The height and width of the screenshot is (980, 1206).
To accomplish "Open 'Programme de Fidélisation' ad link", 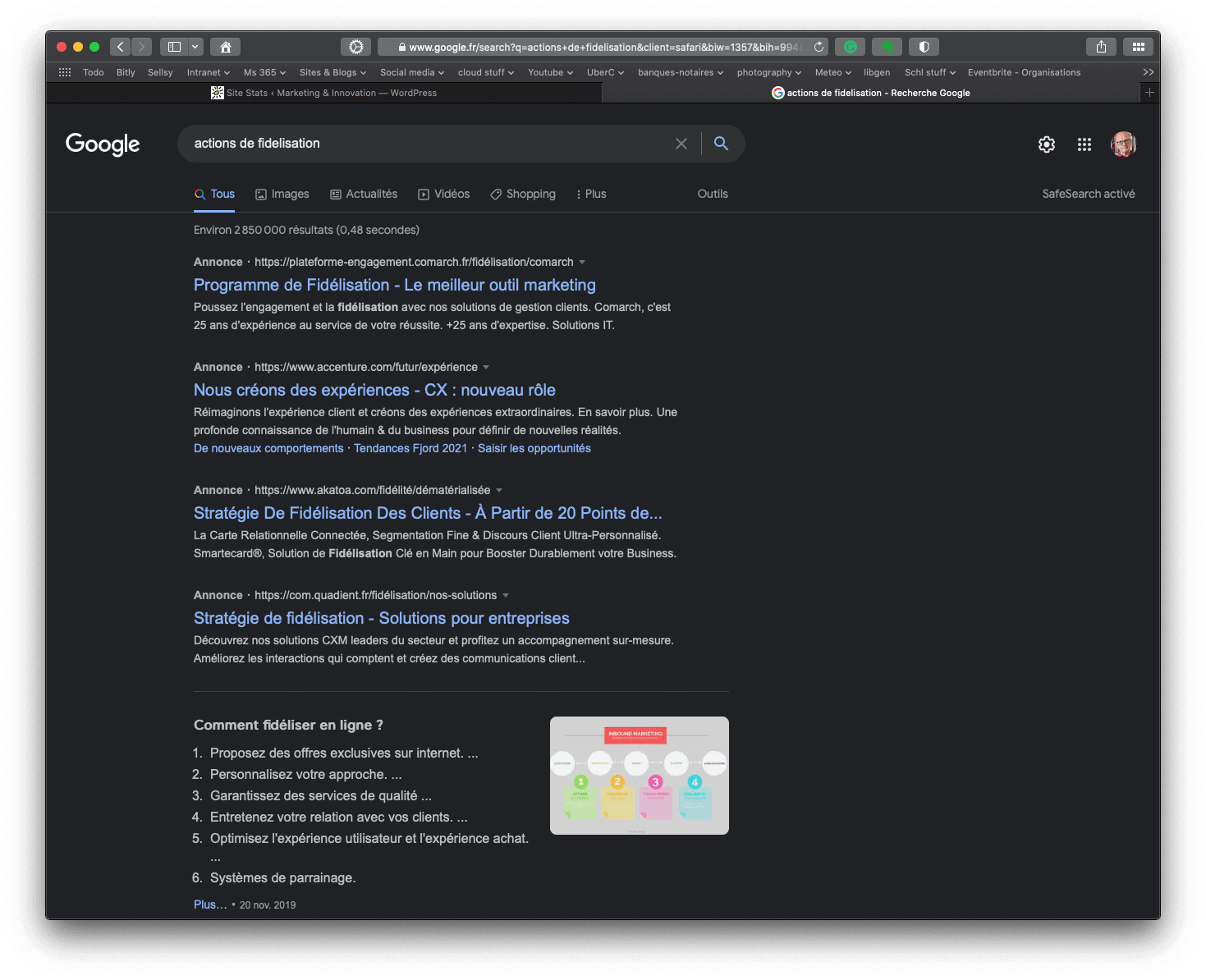I will click(x=395, y=285).
